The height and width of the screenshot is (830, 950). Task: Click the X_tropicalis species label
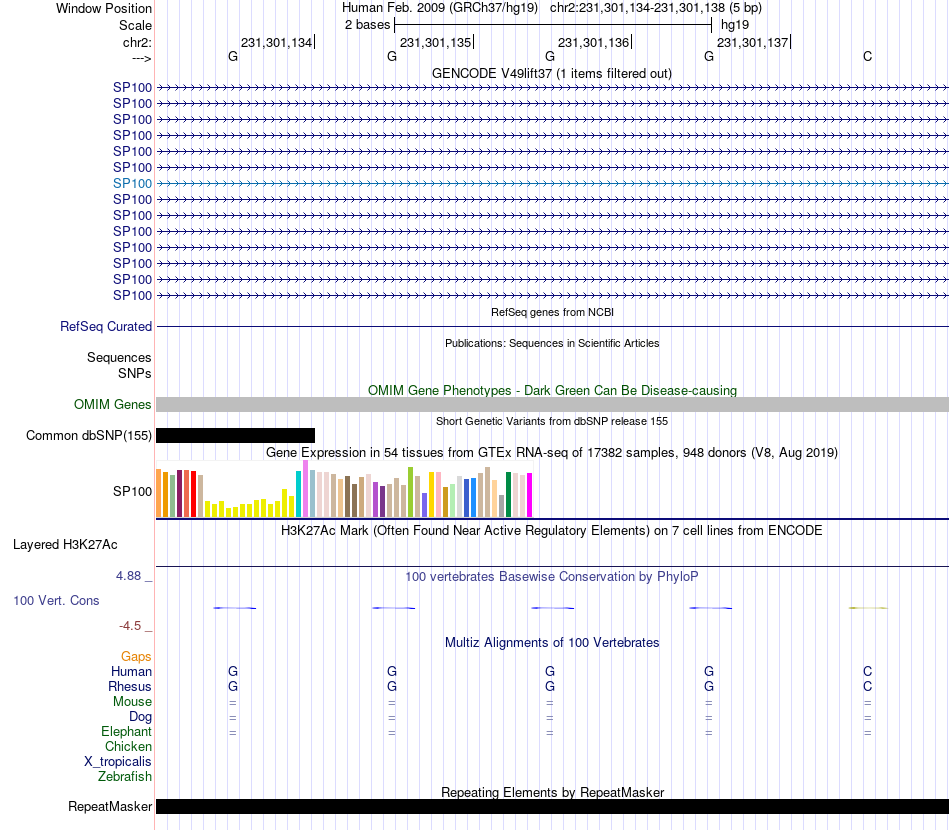(118, 762)
